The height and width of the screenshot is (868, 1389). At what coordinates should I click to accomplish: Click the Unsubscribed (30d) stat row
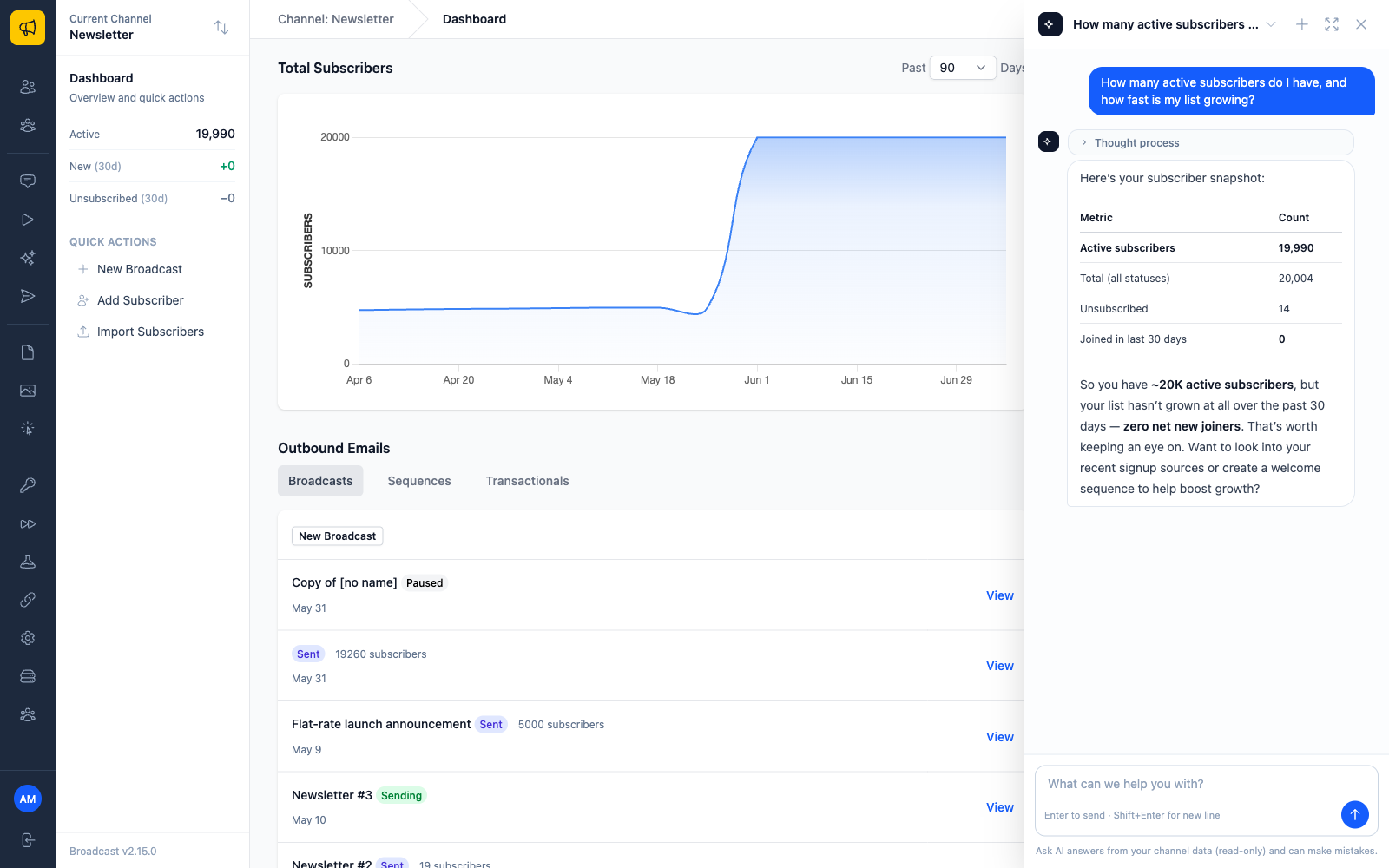point(152,198)
